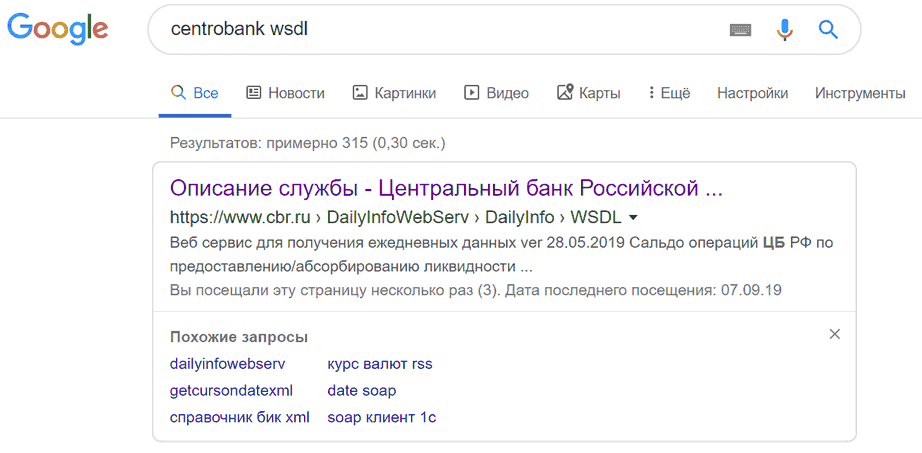Open related query 'getcursondatexml'

click(231, 391)
